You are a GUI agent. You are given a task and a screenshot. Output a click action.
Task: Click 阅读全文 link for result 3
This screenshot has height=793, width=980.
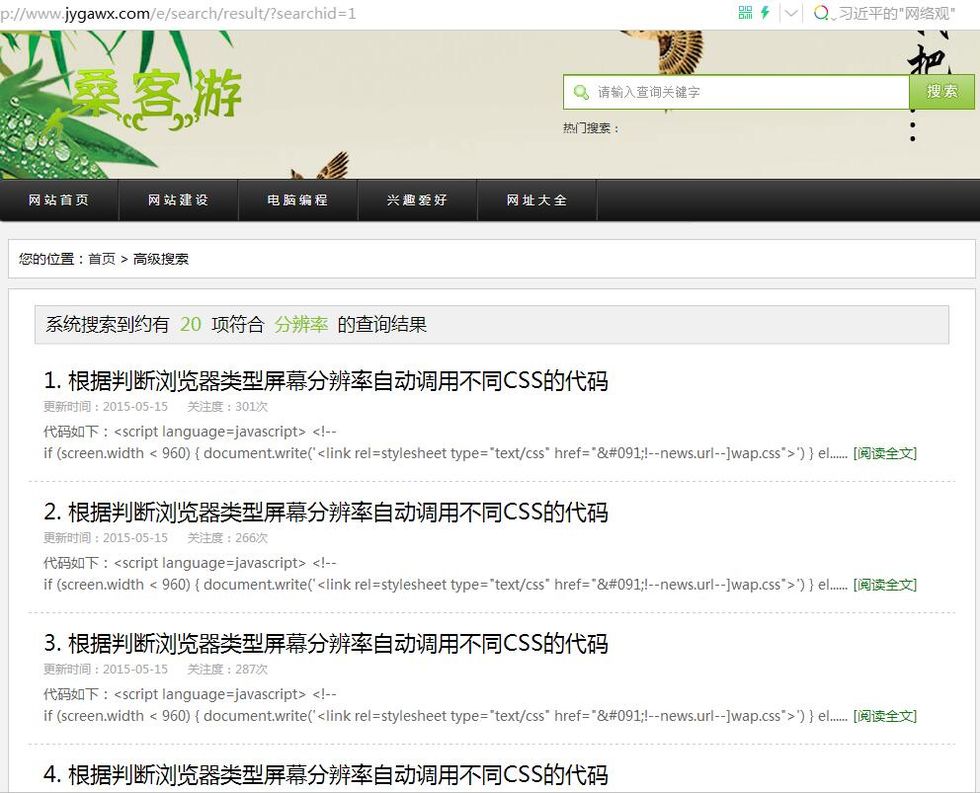[885, 716]
